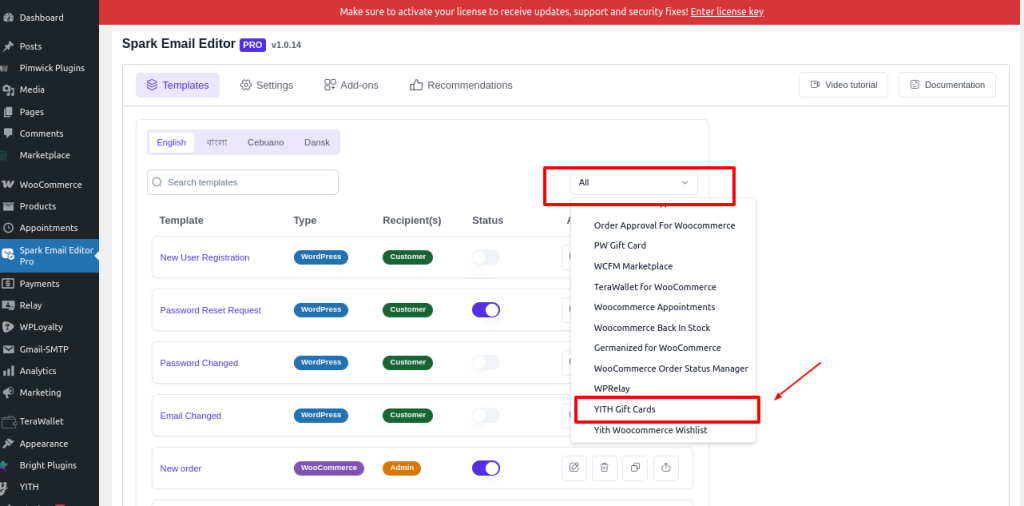The height and width of the screenshot is (506, 1024).
Task: Enable the New User Registration toggle
Action: pos(486,257)
